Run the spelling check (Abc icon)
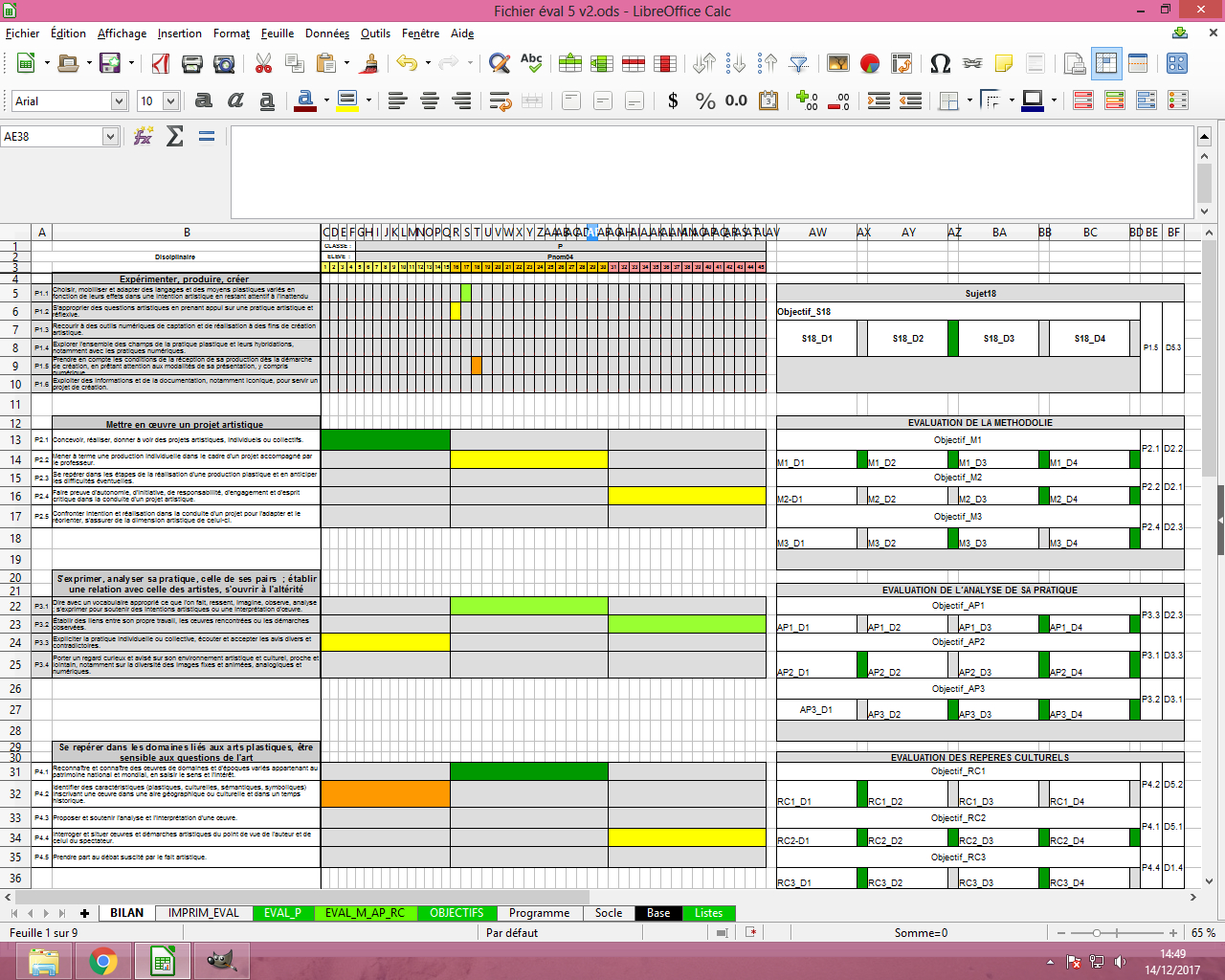The height and width of the screenshot is (980, 1225). point(531,64)
